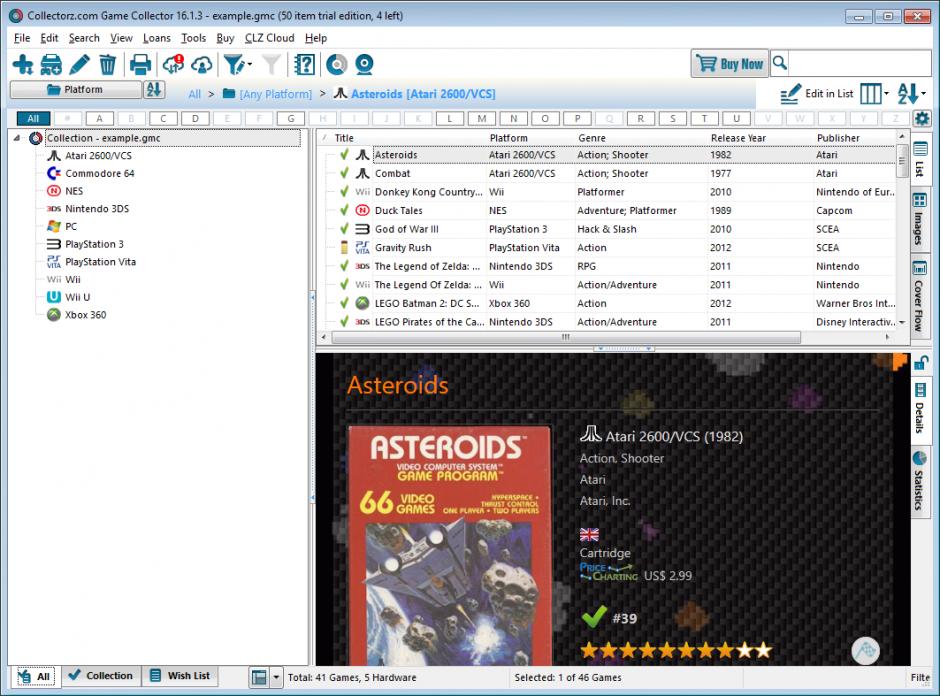Click the layout panel icon in status bar
This screenshot has width=940, height=696.
pos(259,677)
